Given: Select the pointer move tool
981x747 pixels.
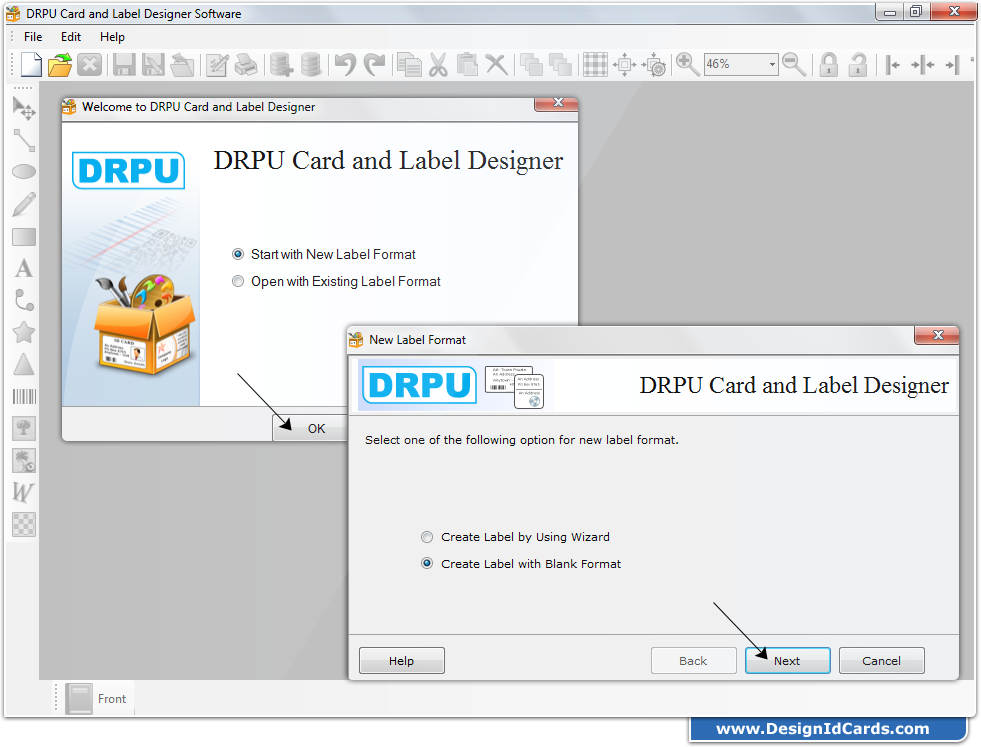Looking at the screenshot, I should pos(24,109).
